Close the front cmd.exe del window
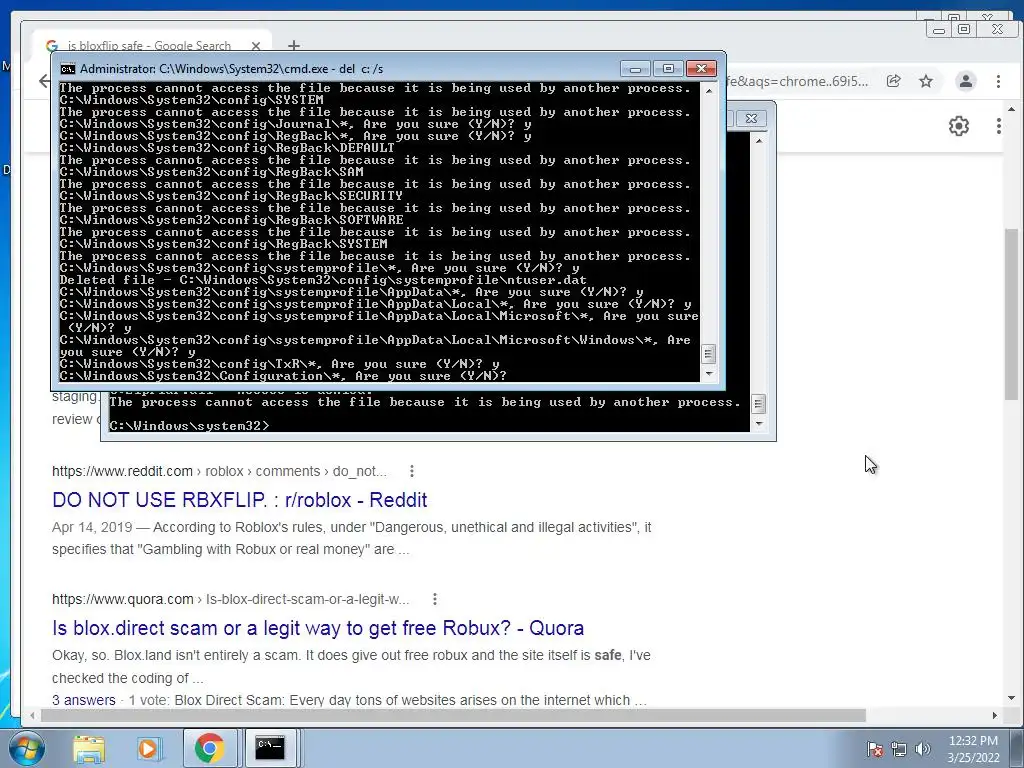Image resolution: width=1024 pixels, height=768 pixels. pyautogui.click(x=701, y=68)
